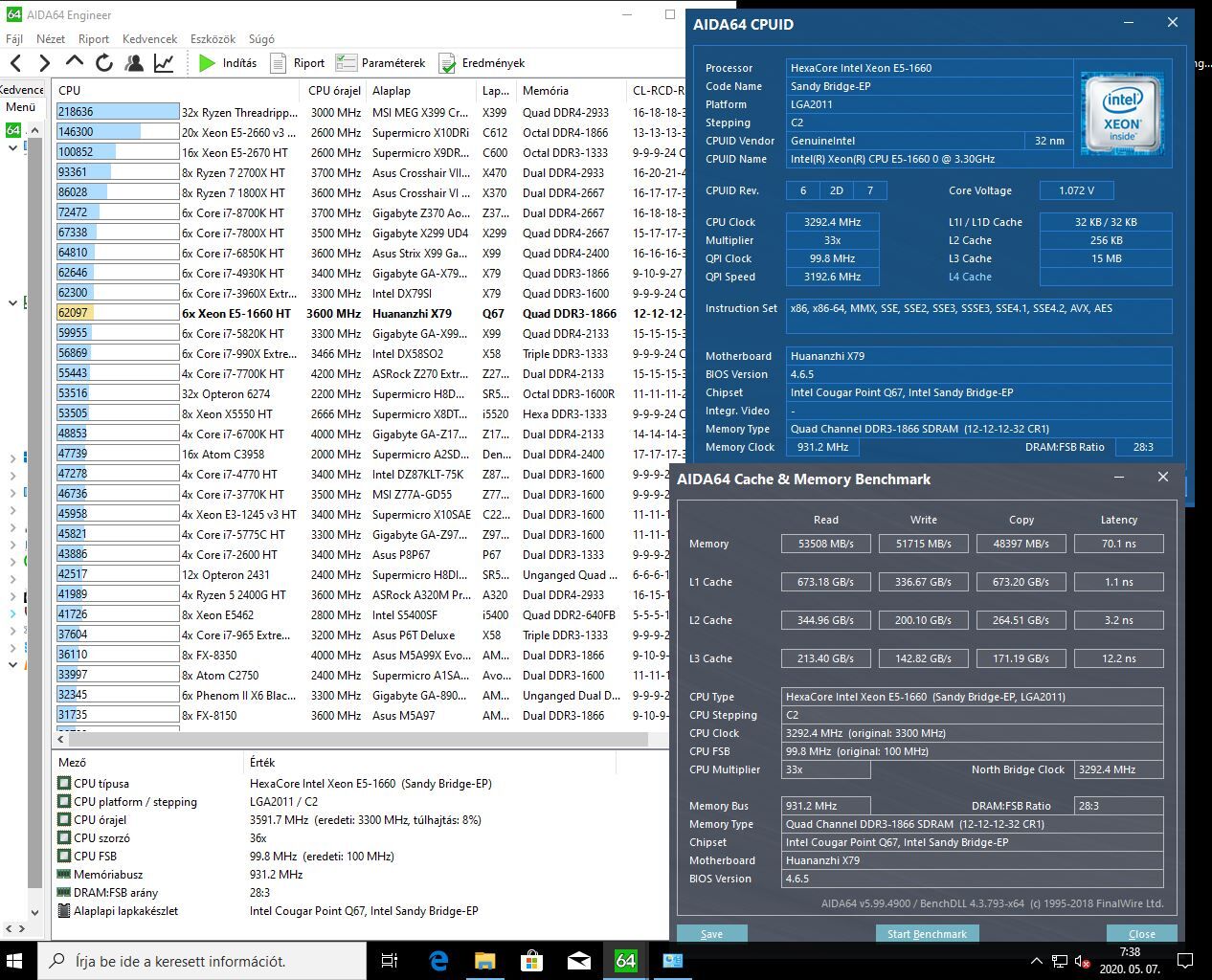This screenshot has width=1212, height=980.
Task: Open Paraméterek settings in toolbar
Action: (380, 63)
